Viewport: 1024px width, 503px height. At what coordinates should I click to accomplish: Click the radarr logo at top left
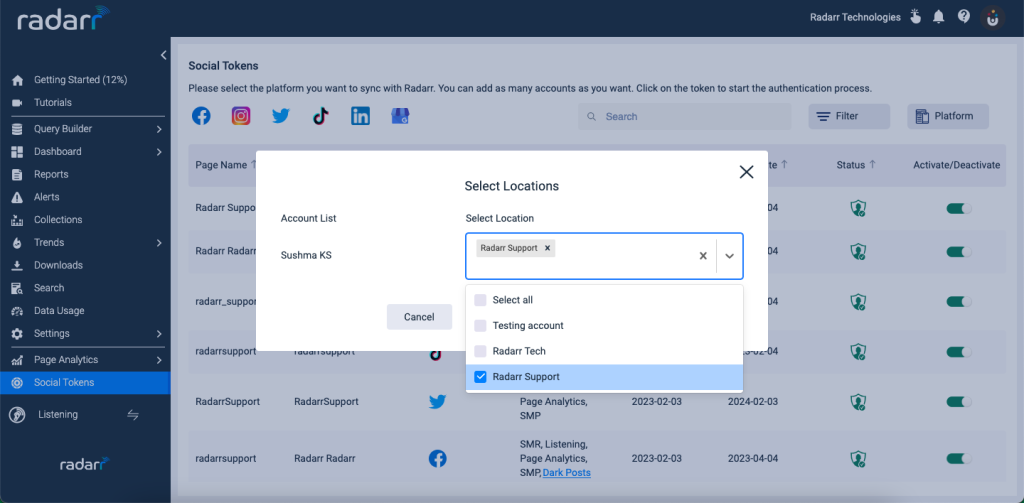(x=63, y=20)
